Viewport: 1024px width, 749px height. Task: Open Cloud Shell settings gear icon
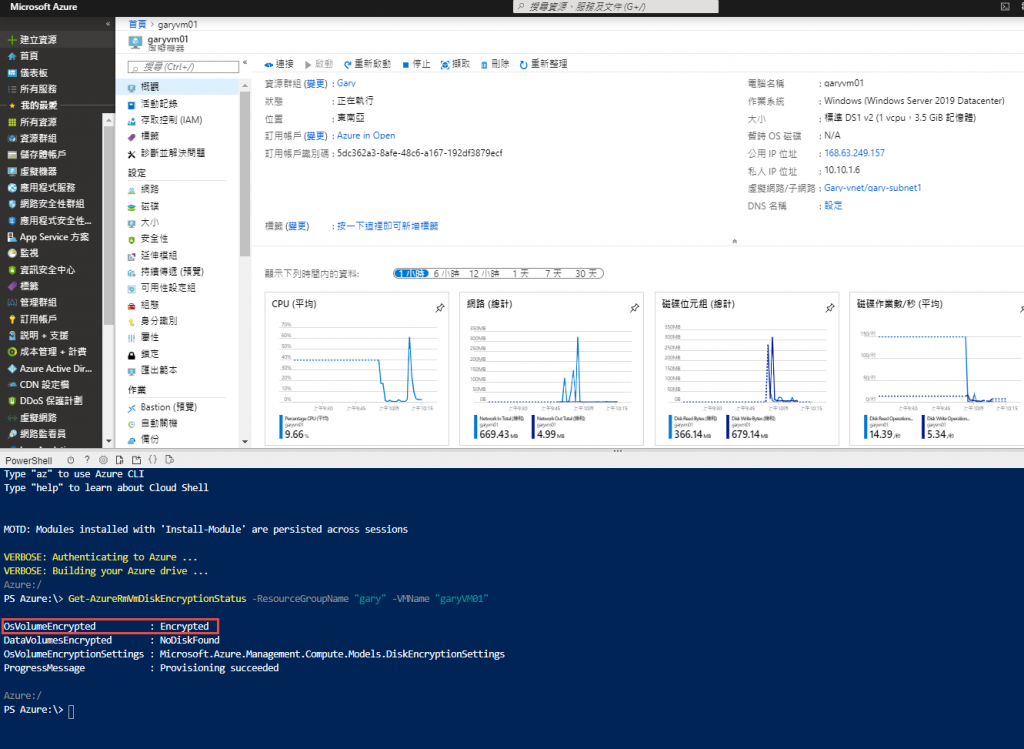pyautogui.click(x=103, y=460)
